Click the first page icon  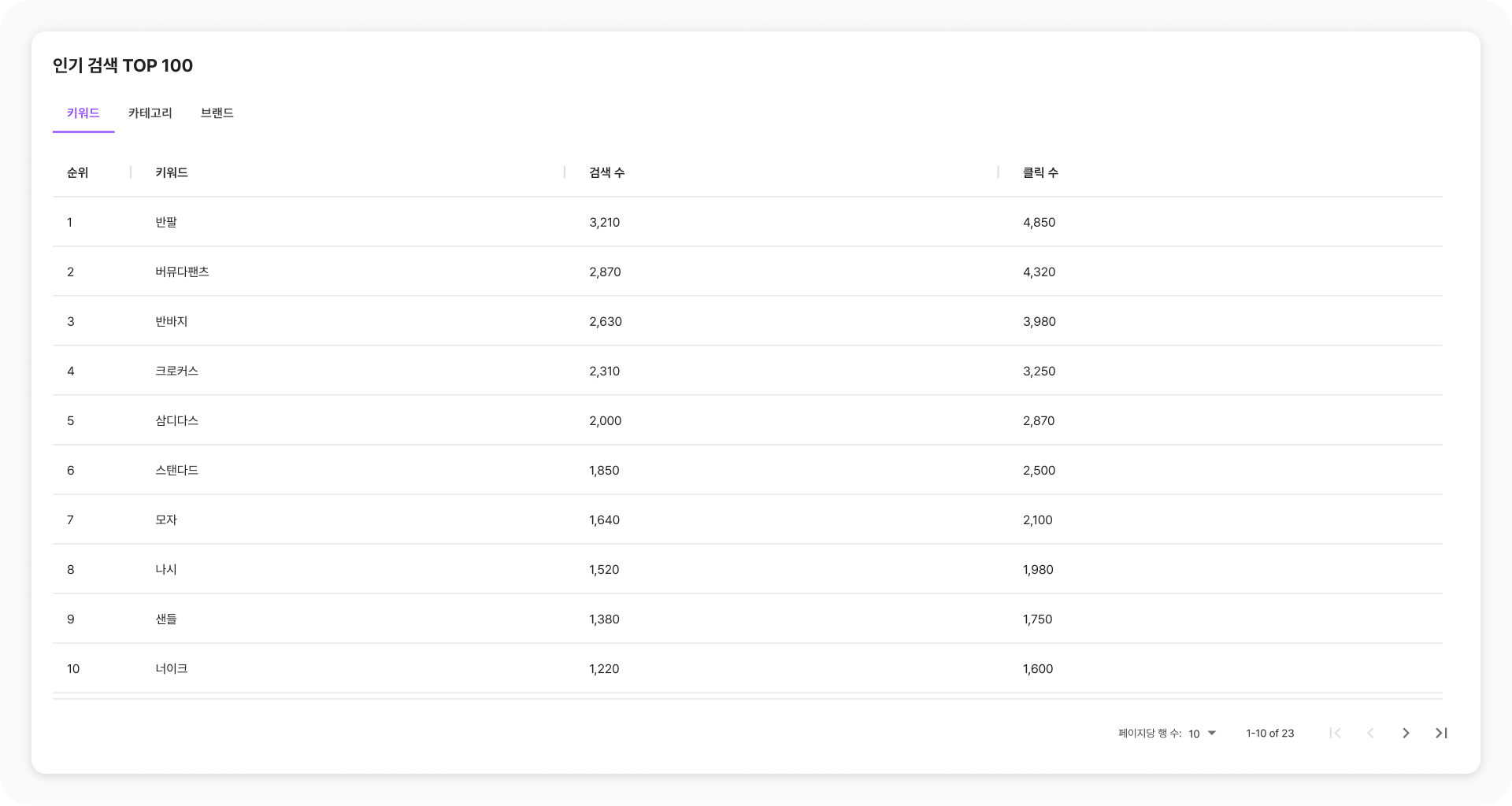tap(1335, 733)
